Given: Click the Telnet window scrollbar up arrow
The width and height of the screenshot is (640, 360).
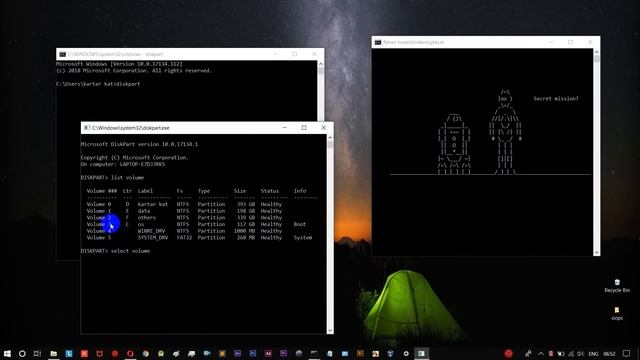Looking at the screenshot, I should click(x=596, y=52).
